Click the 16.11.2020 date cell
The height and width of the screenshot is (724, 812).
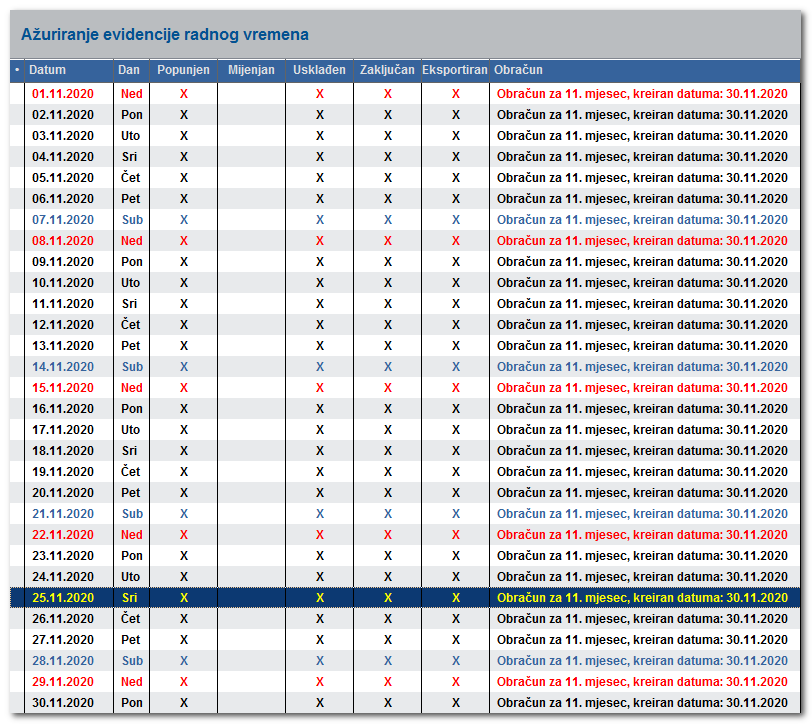tap(63, 409)
